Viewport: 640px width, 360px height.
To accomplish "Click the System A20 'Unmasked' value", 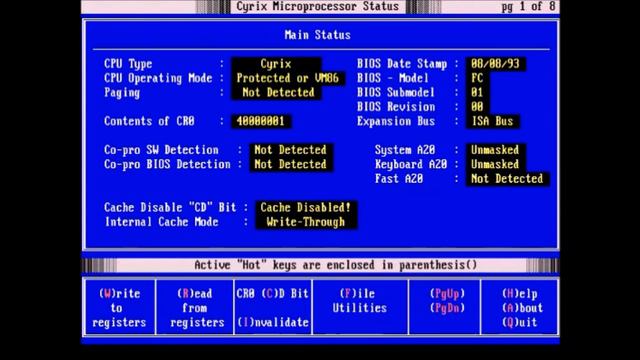I will 495,150.
